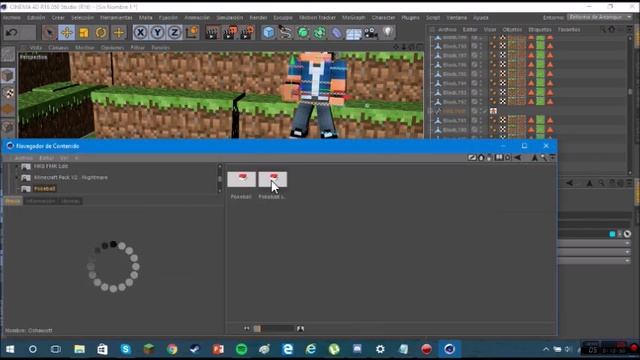Activate the Move tool
Image resolution: width=640 pixels, height=360 pixels.
click(67, 33)
